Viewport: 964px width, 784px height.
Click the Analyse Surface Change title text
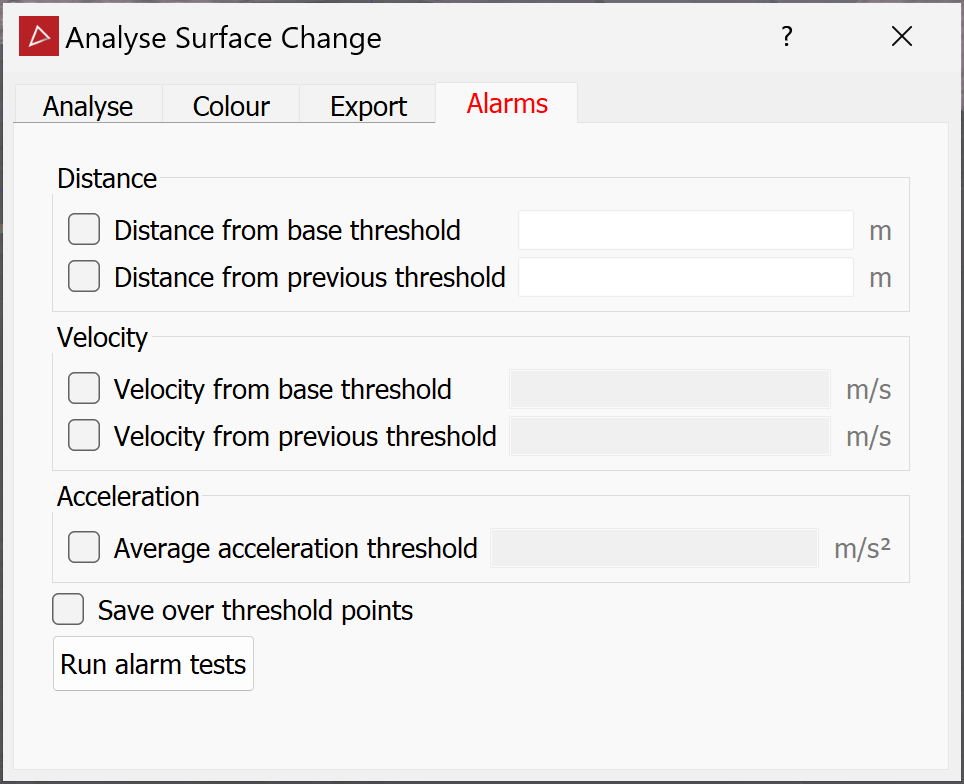[x=224, y=38]
